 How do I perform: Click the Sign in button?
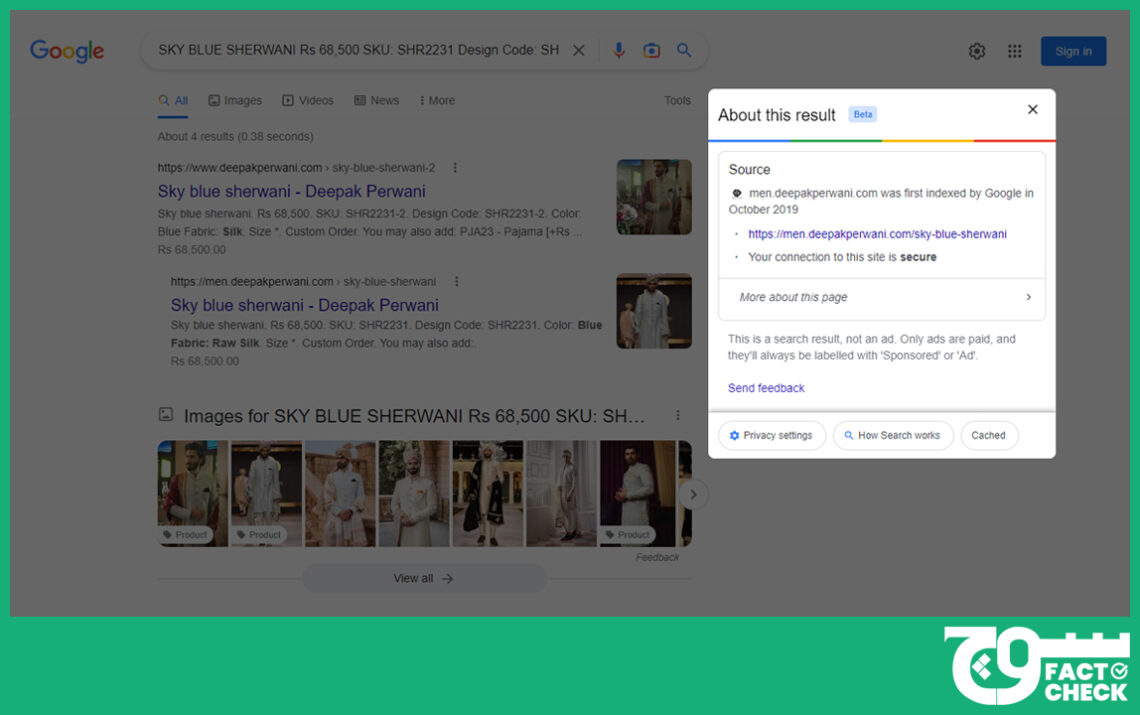(x=1073, y=51)
